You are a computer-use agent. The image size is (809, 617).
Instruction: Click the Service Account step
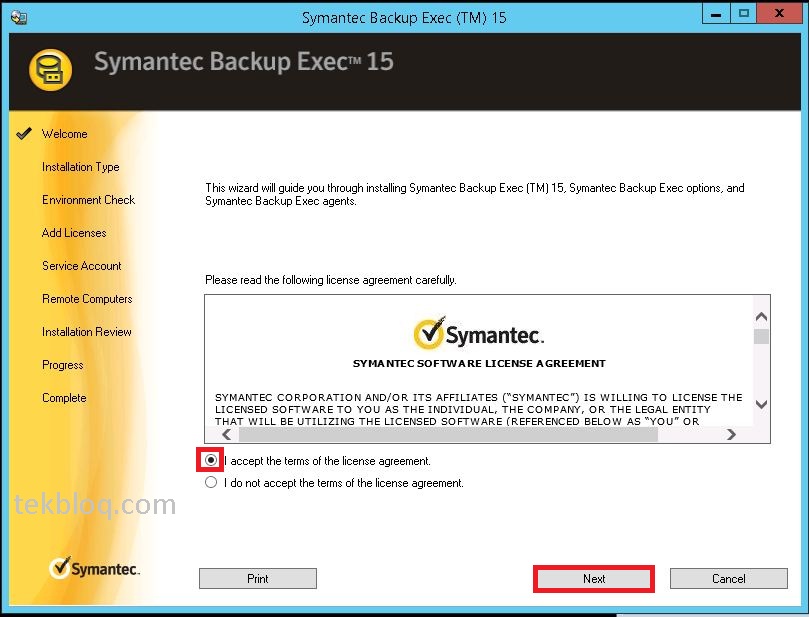[x=82, y=266]
